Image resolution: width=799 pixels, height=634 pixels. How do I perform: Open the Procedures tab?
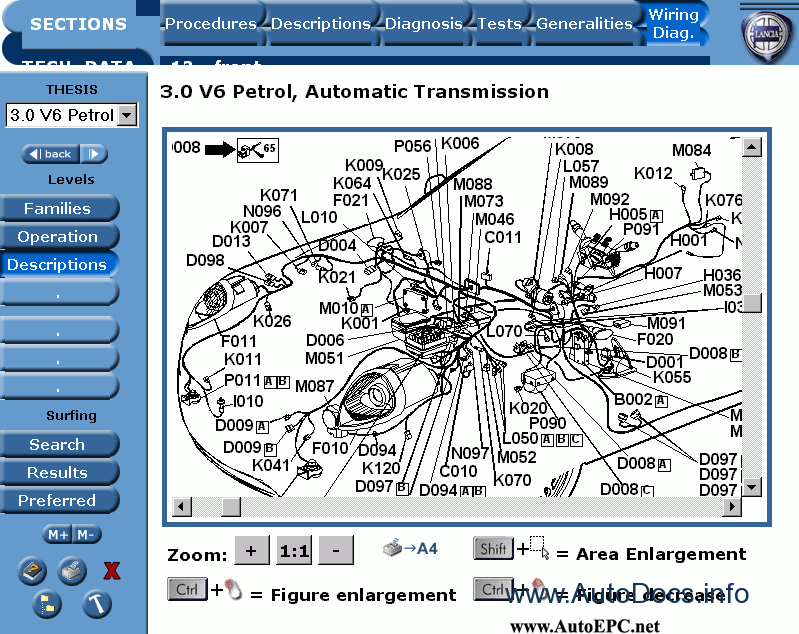pos(210,24)
